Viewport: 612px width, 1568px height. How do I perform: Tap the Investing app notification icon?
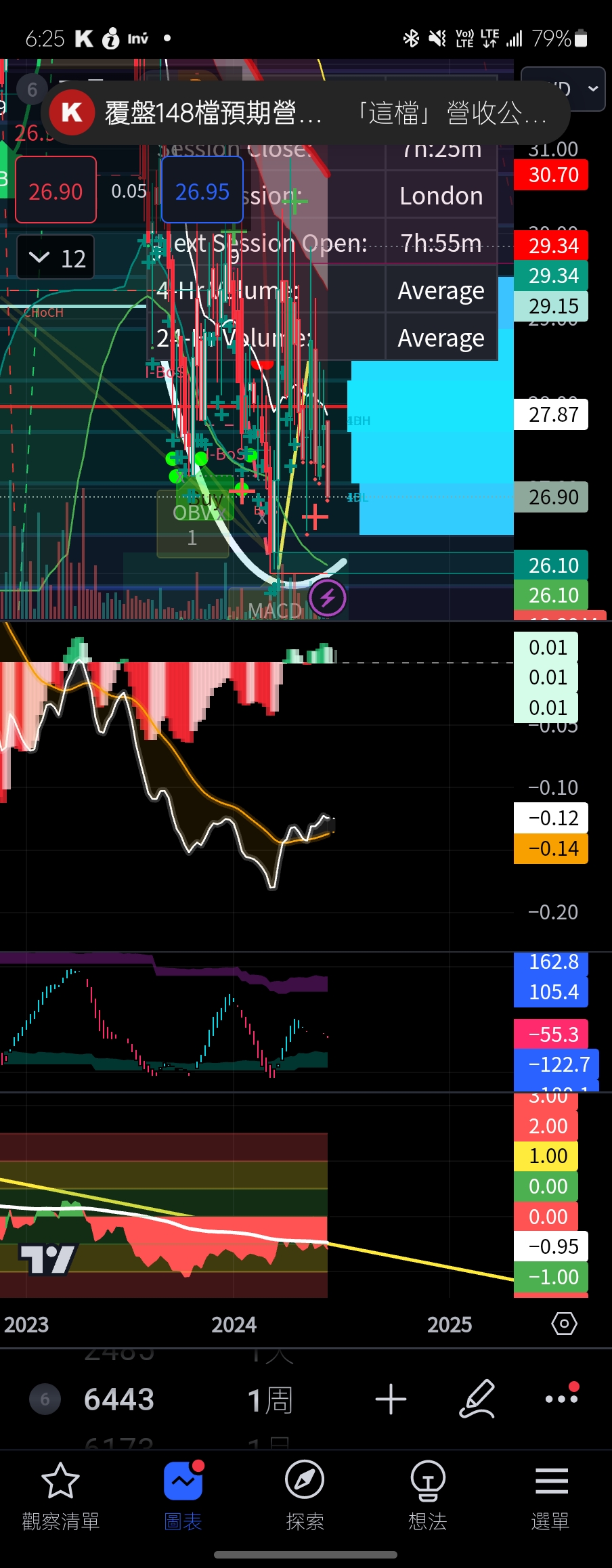(137, 39)
